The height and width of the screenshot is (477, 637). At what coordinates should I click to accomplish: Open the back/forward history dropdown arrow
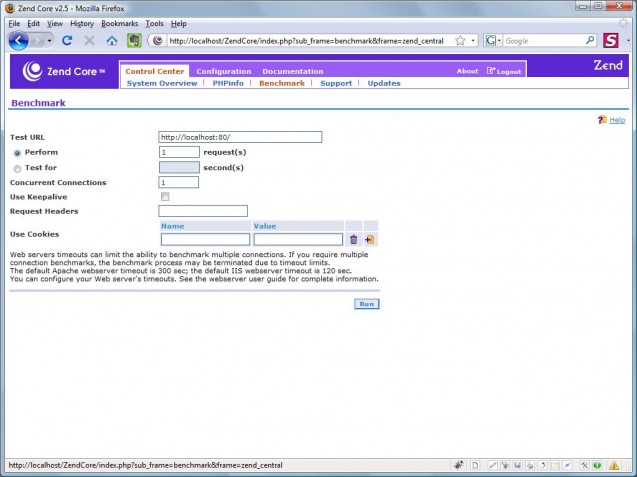pyautogui.click(x=49, y=41)
